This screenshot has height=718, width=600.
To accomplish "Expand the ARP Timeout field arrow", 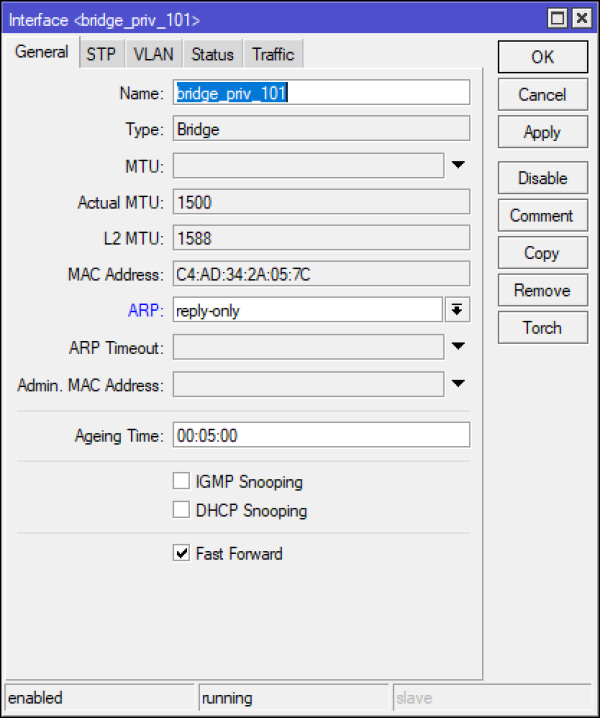I will [x=458, y=347].
